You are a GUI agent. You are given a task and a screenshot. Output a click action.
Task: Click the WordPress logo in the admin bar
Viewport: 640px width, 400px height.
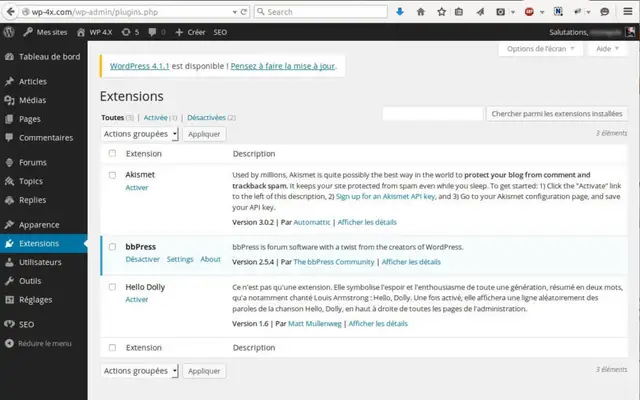tap(9, 32)
